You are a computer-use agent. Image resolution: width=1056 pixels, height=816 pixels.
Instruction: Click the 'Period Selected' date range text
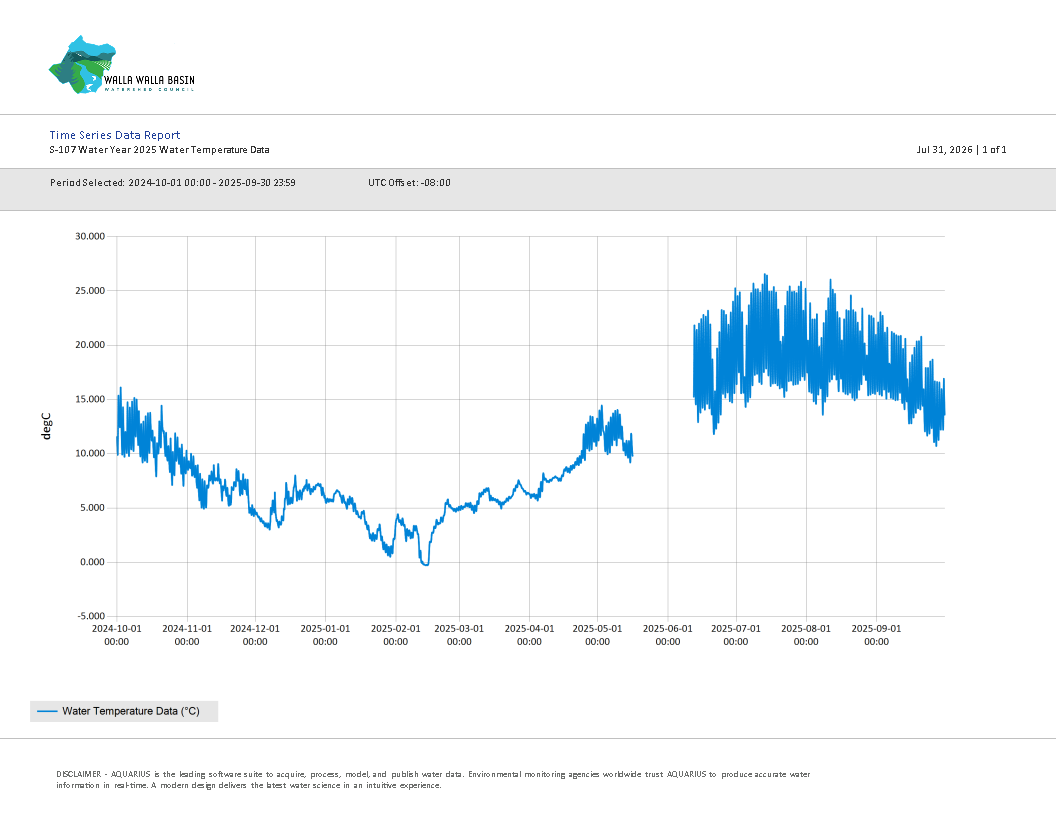tap(172, 182)
